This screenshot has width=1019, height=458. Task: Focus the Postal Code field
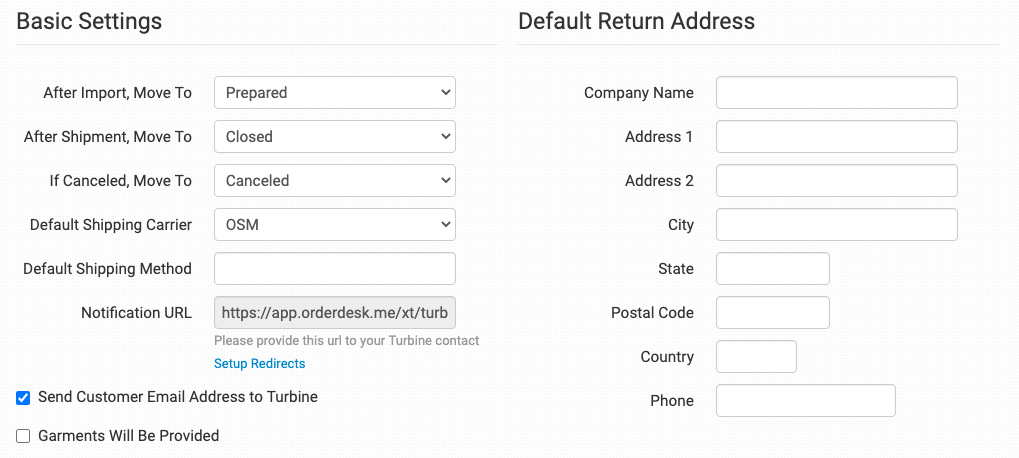773,313
